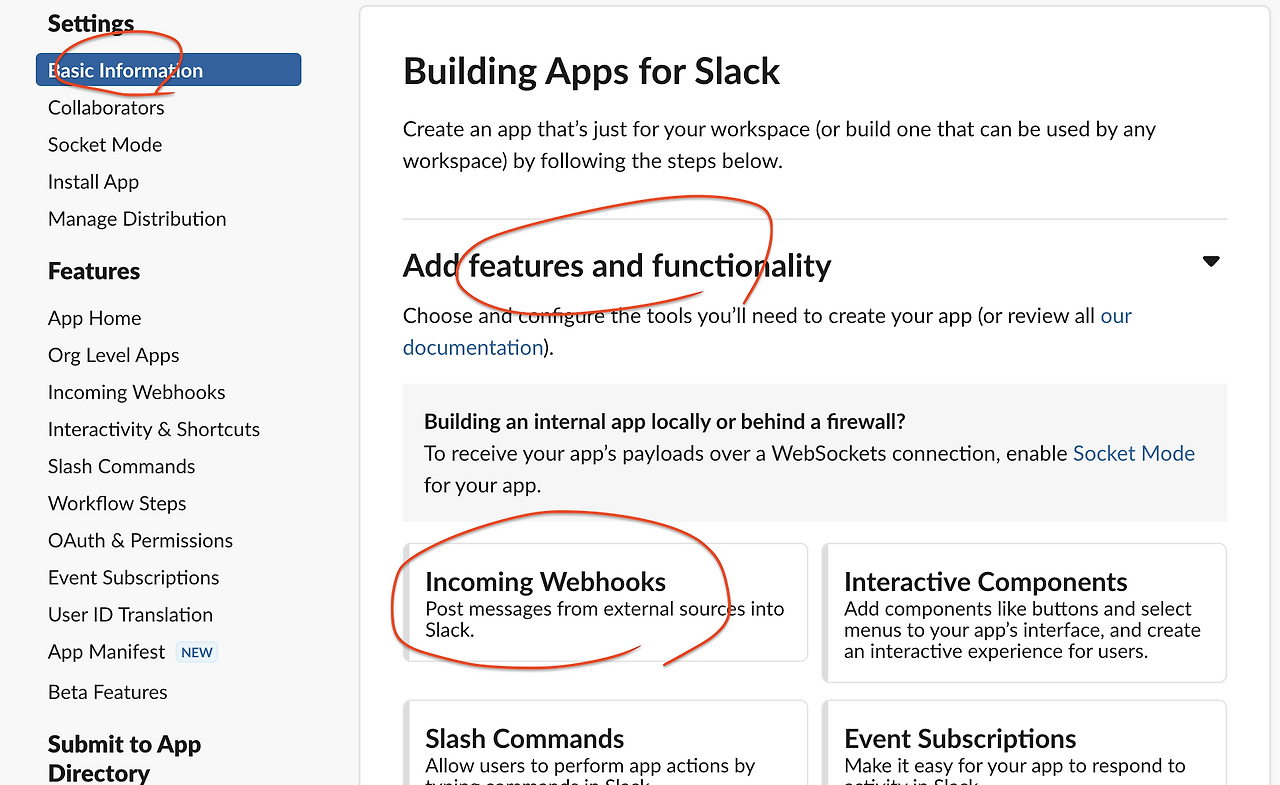Select Incoming Webhooks in the sidebar
The width and height of the screenshot is (1280, 785).
136,392
